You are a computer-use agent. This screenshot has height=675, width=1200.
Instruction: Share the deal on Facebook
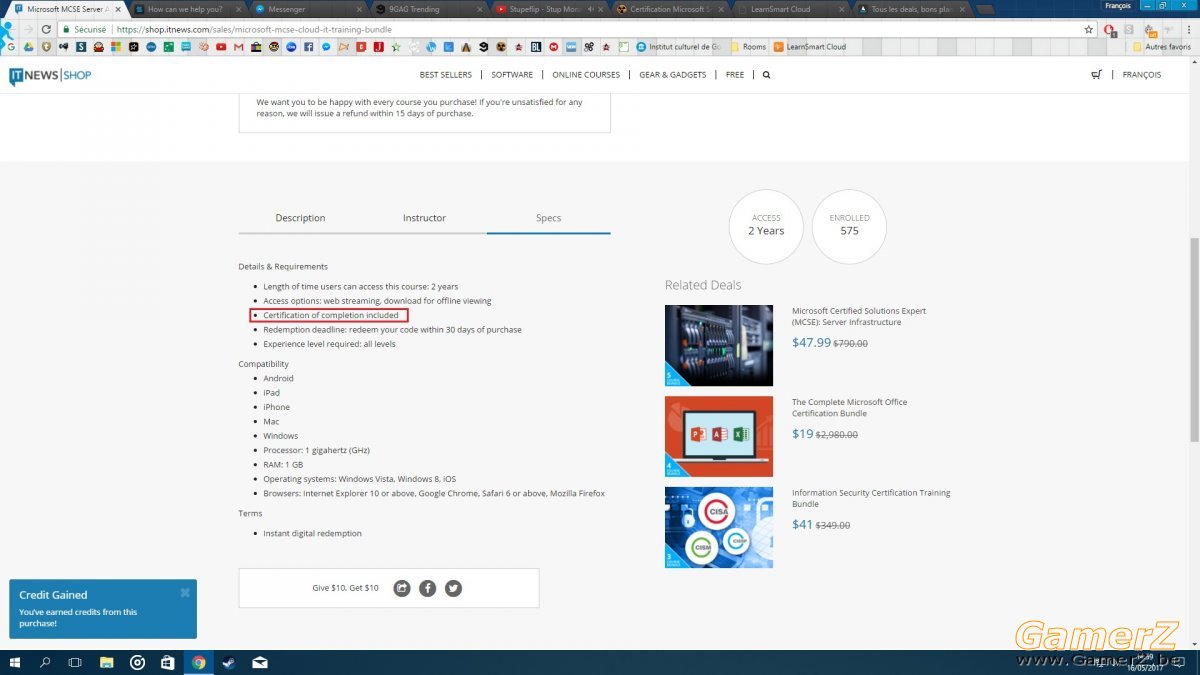click(428, 588)
